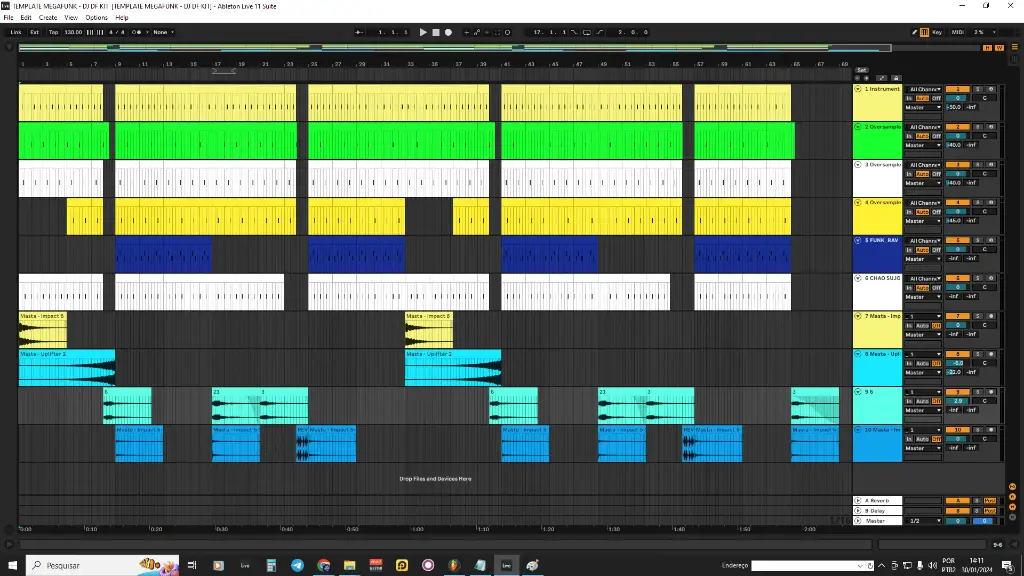Click the Session Record circle button

coord(507,32)
